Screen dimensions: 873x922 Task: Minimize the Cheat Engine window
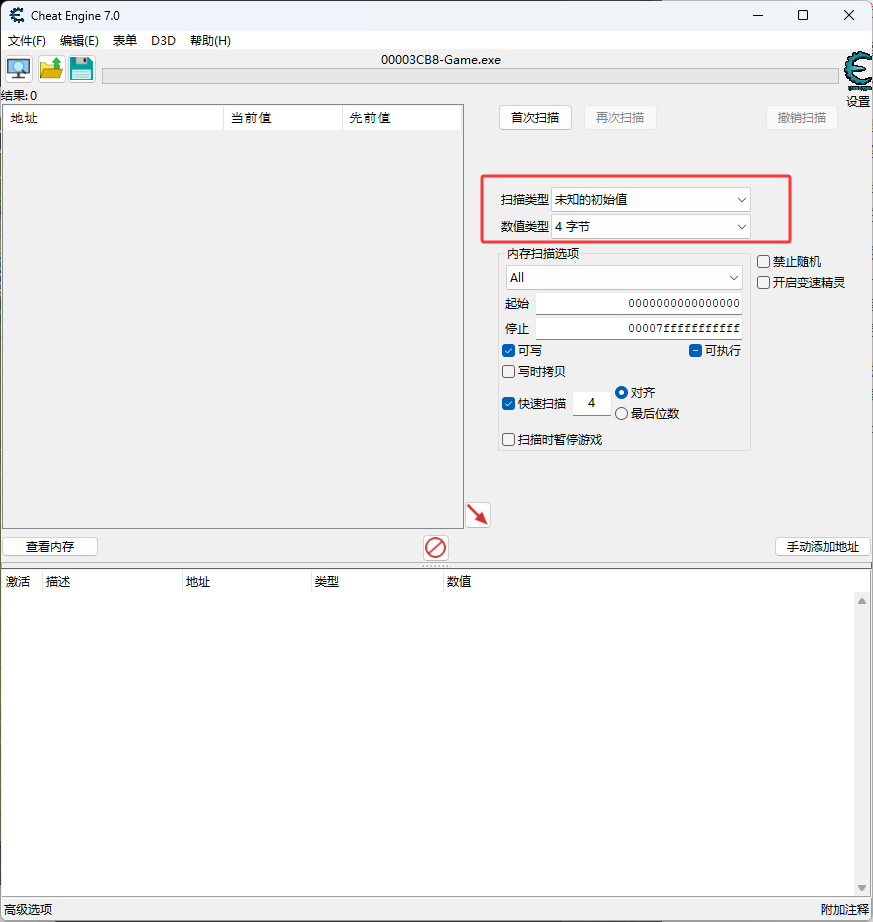click(758, 15)
